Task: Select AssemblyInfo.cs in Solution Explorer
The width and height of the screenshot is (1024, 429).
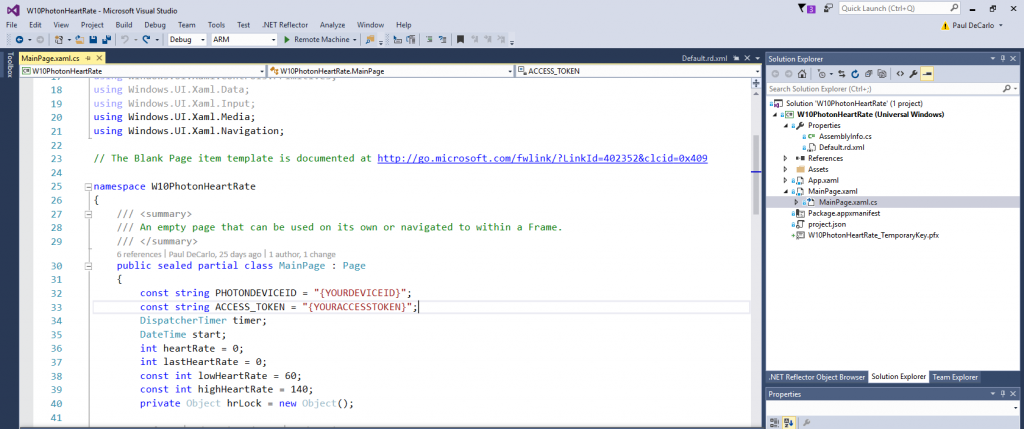Action: tap(845, 136)
